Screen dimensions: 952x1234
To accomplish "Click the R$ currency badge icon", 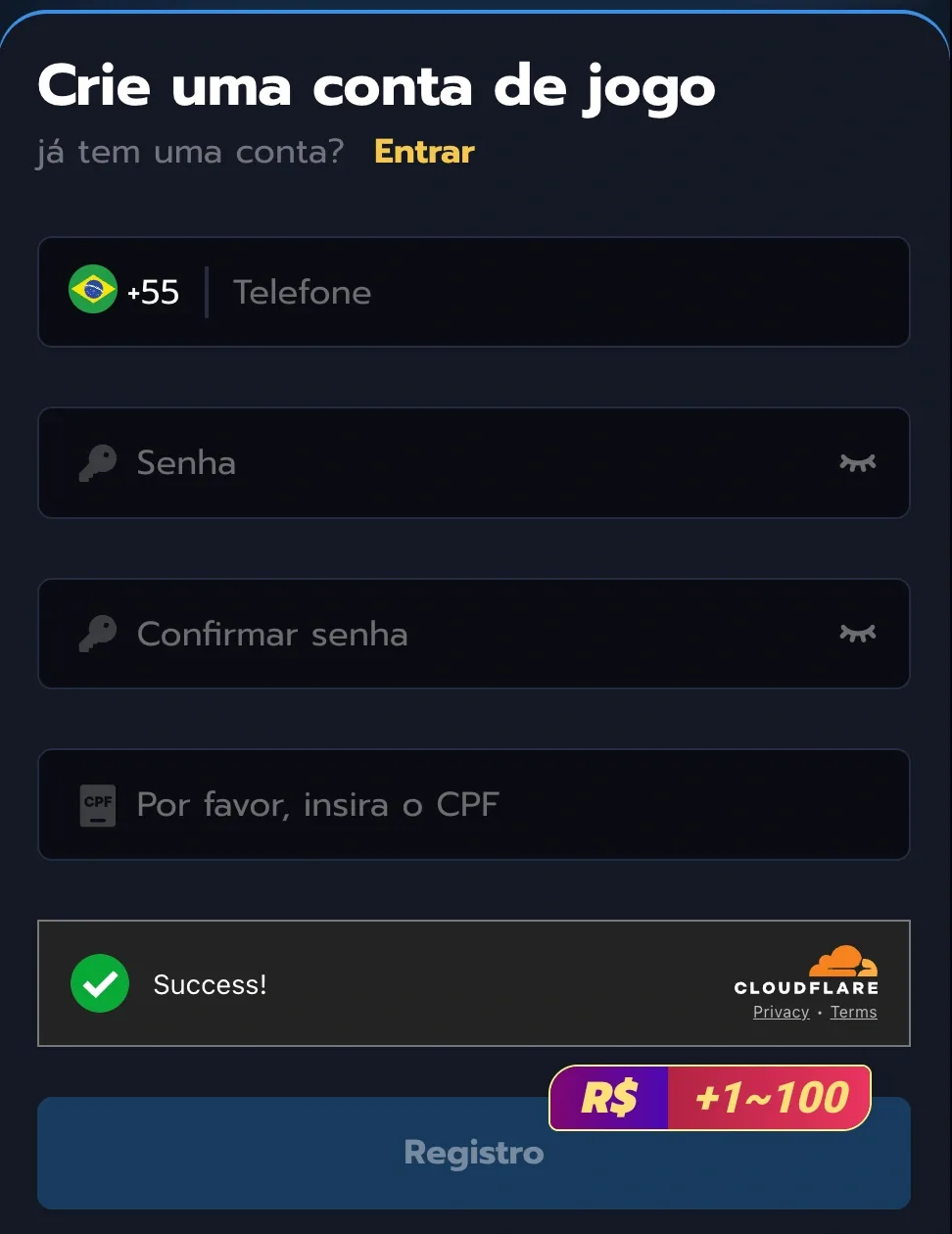I will (609, 1097).
